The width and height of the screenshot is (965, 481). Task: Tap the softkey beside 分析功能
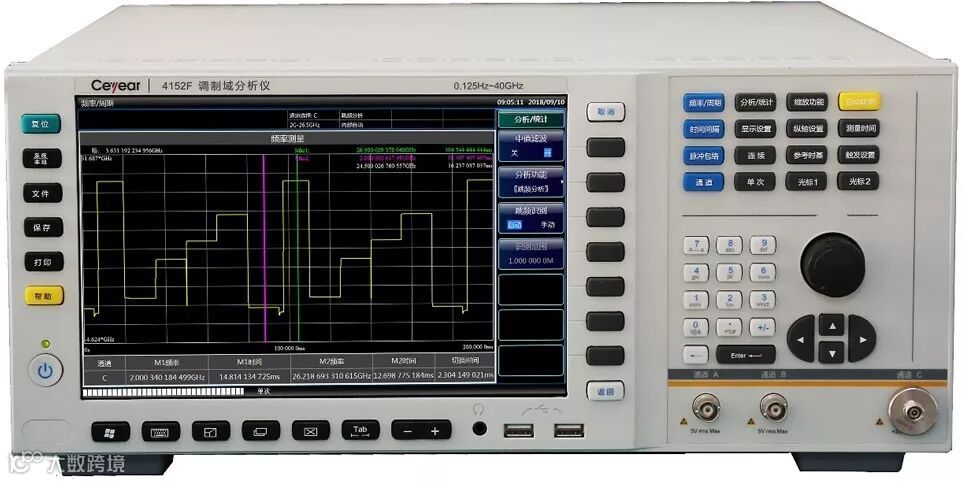[x=606, y=182]
